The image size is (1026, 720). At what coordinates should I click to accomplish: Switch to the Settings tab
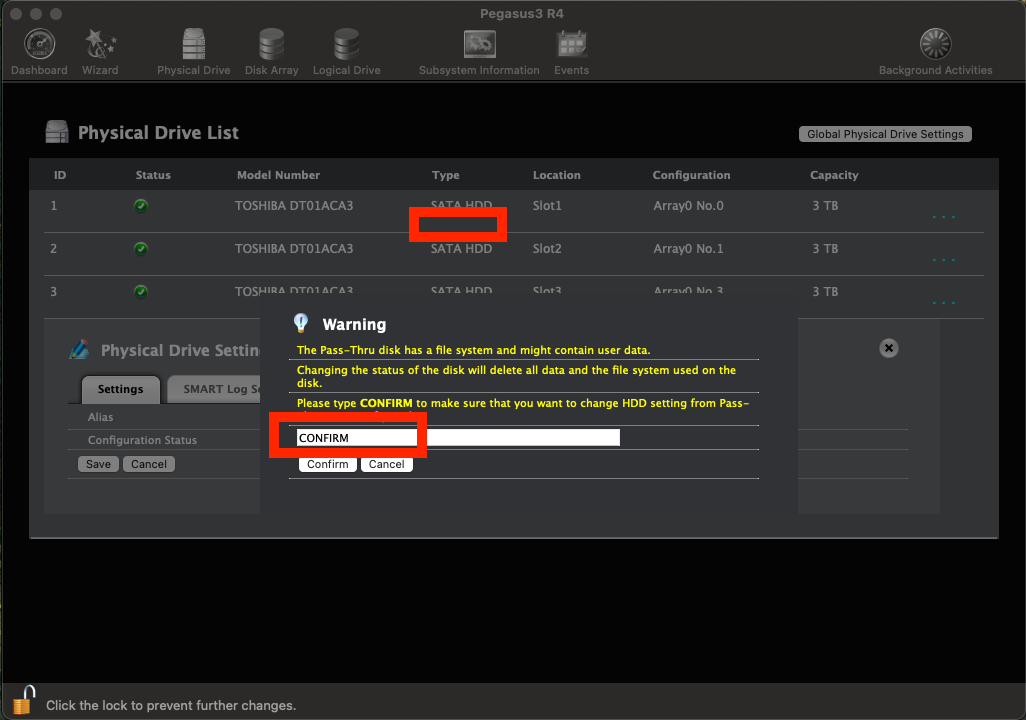click(120, 389)
